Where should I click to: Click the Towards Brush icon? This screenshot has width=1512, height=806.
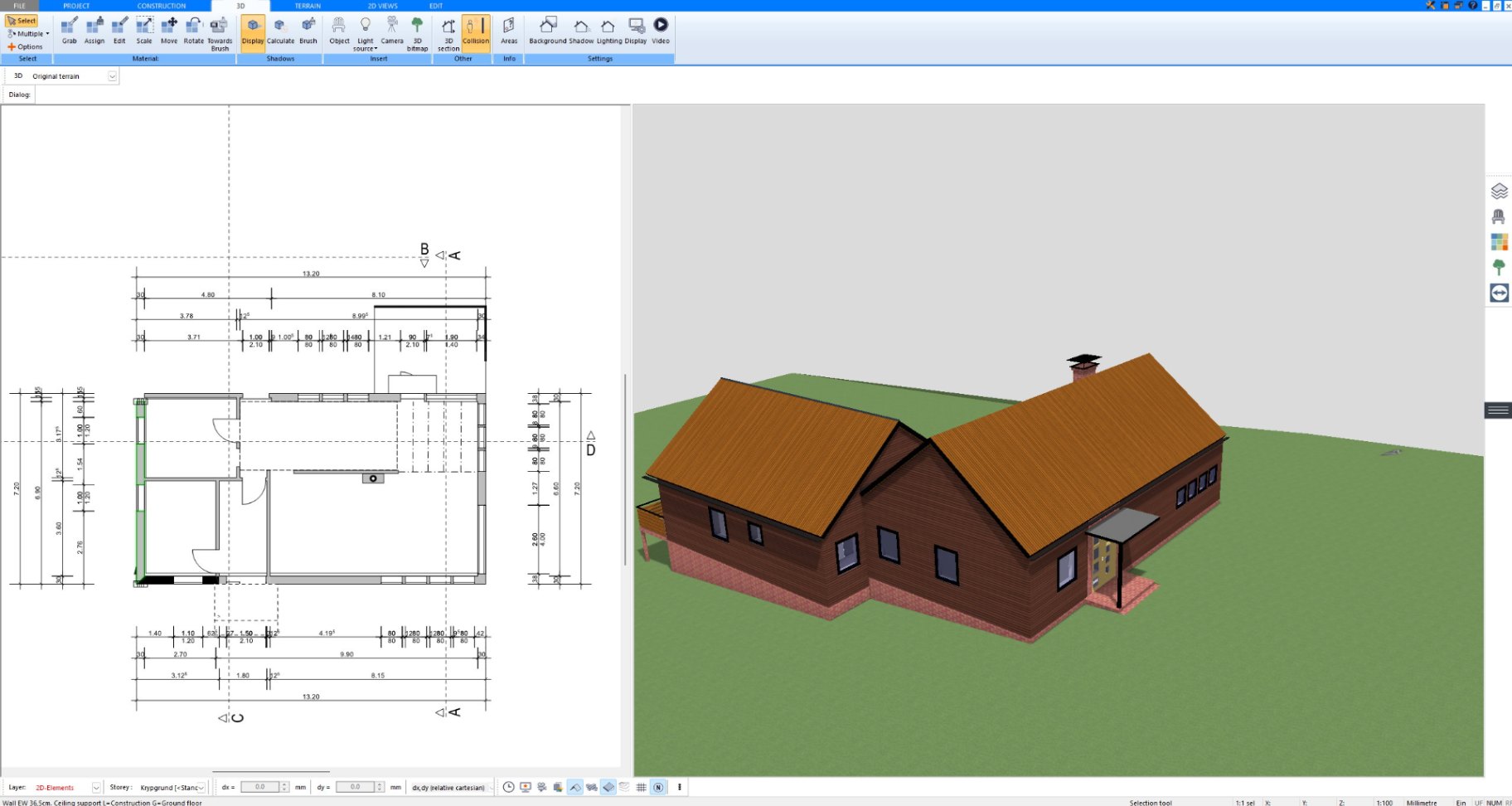click(220, 33)
